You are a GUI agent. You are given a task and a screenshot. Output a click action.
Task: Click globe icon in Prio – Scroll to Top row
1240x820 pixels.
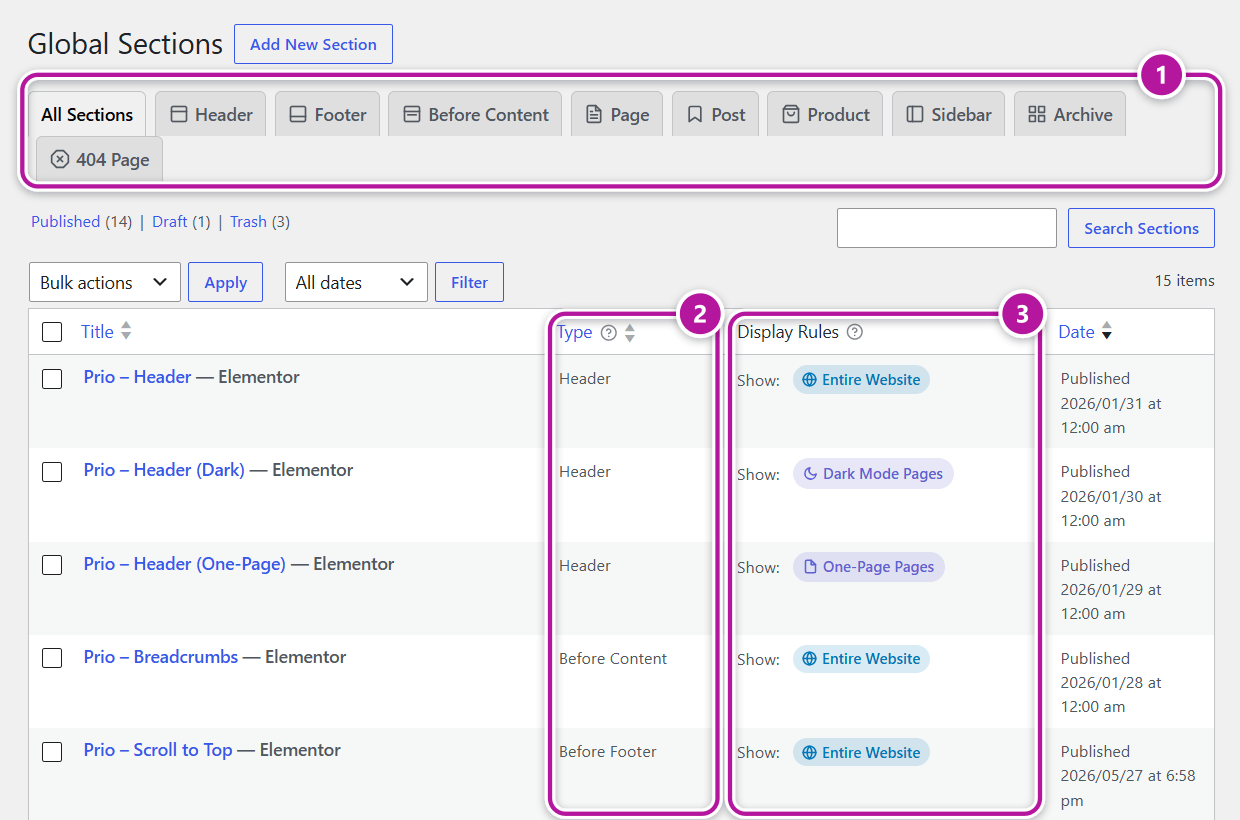tap(809, 753)
